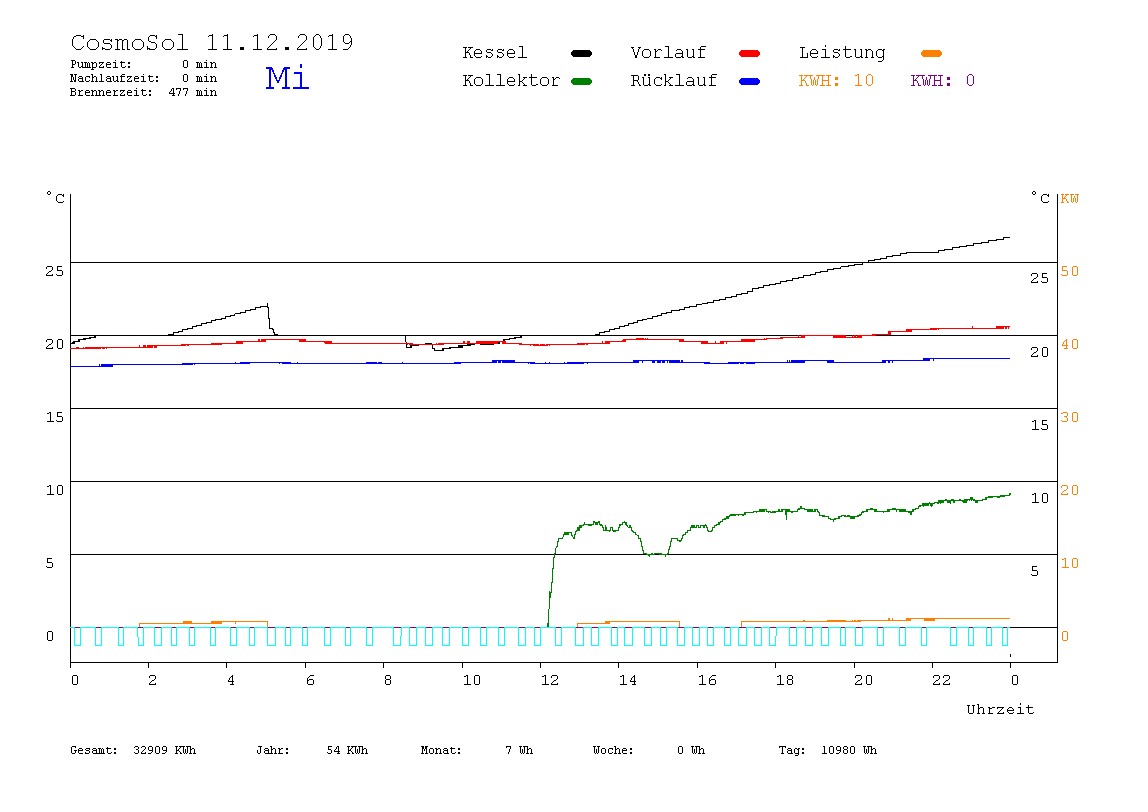Click the Kollektor legend label

coord(510,81)
